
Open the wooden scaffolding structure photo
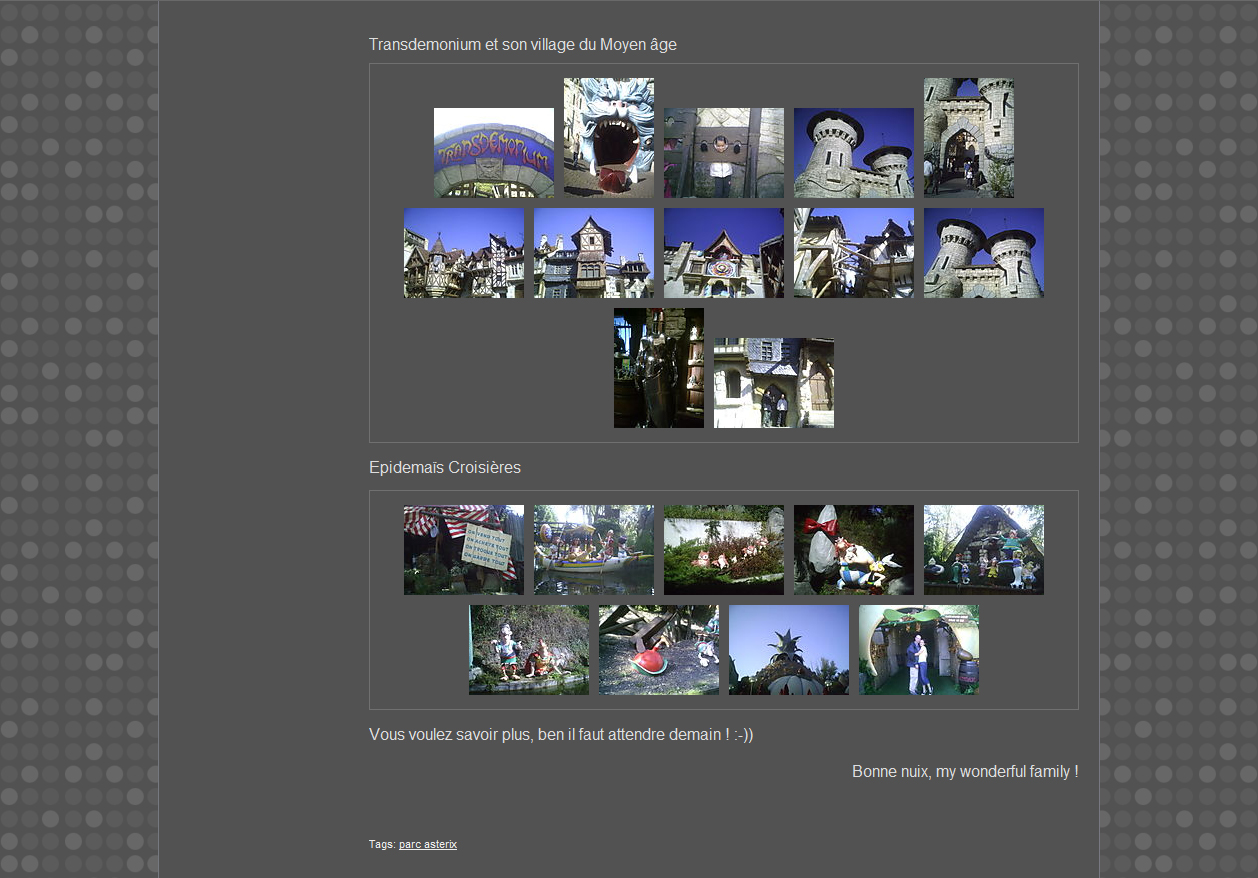click(x=853, y=253)
